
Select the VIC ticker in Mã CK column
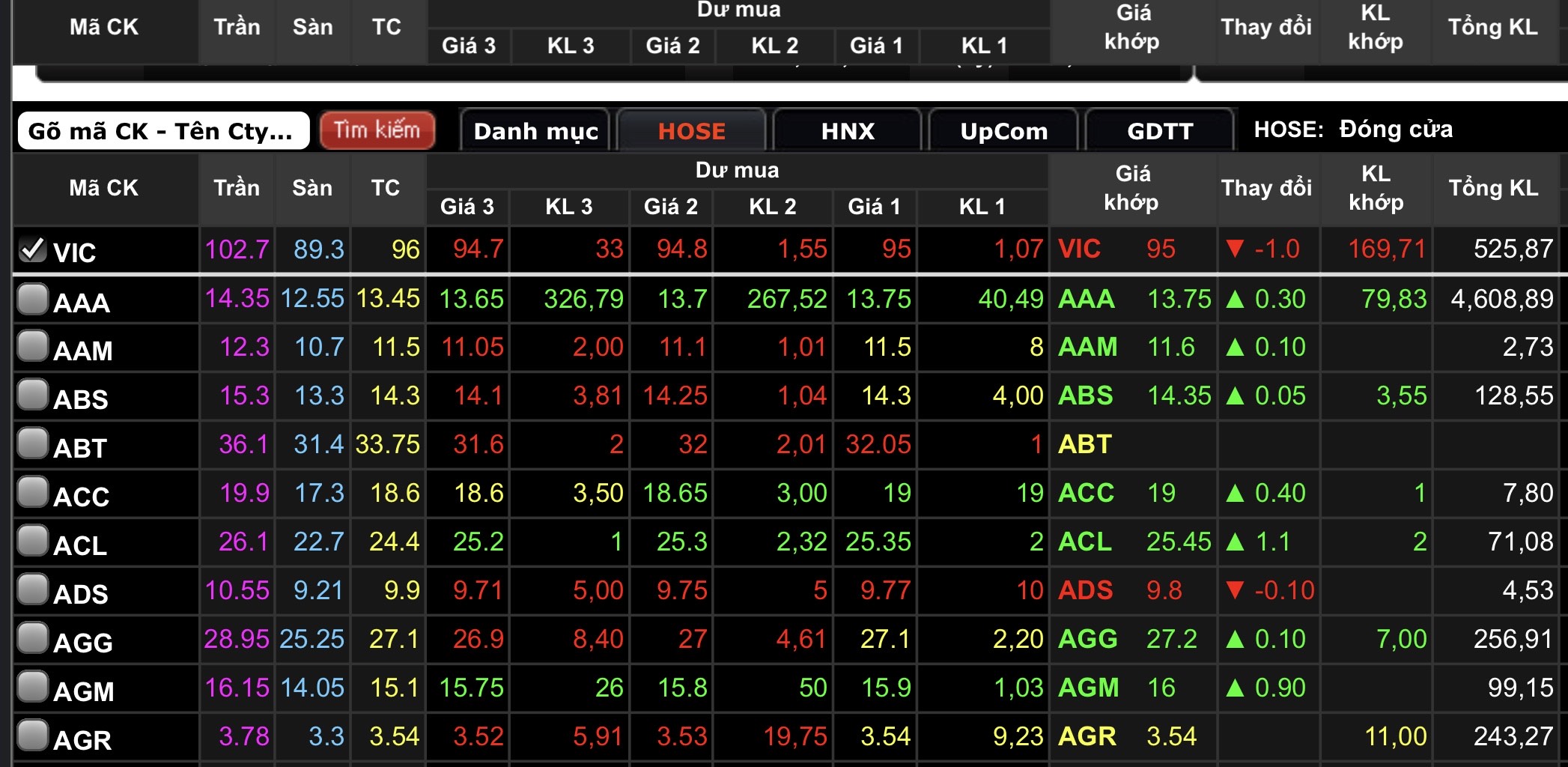pyautogui.click(x=75, y=252)
